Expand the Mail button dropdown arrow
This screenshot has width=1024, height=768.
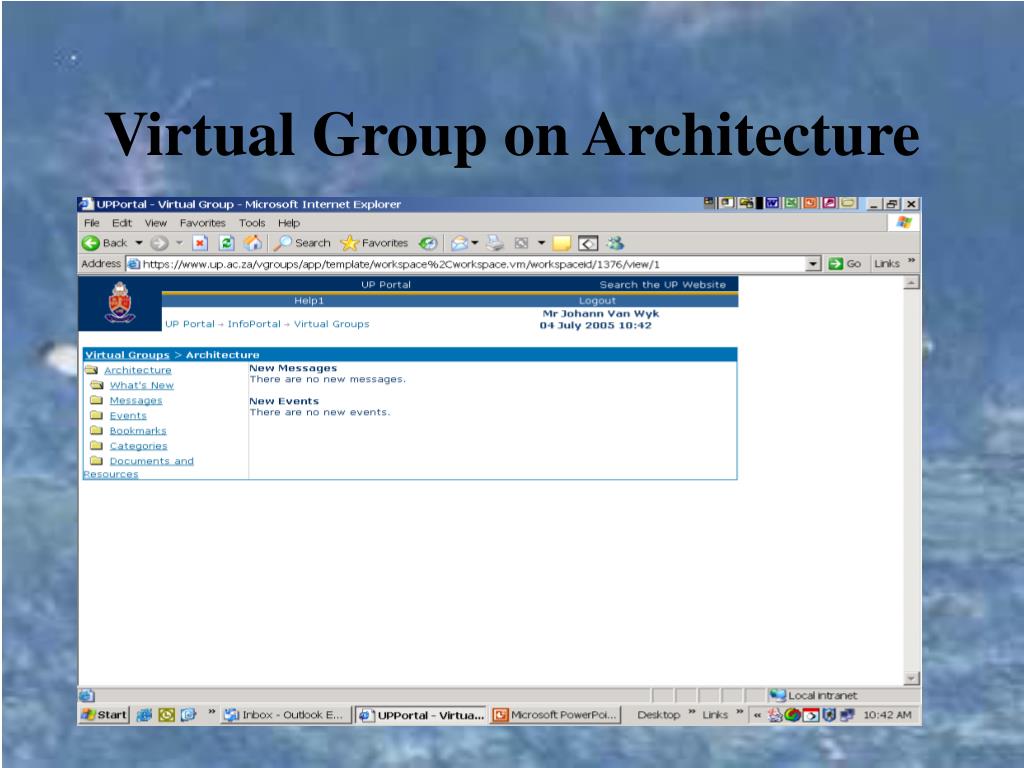click(x=475, y=243)
